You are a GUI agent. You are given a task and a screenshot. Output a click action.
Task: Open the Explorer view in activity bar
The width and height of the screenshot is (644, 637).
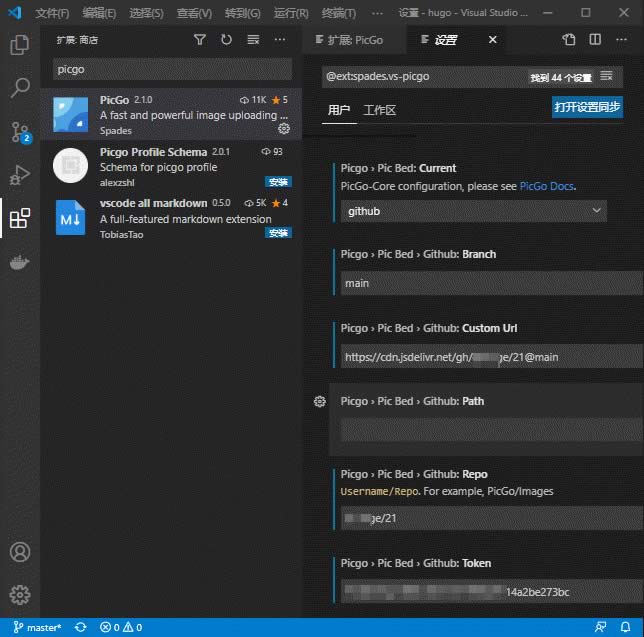pos(19,44)
